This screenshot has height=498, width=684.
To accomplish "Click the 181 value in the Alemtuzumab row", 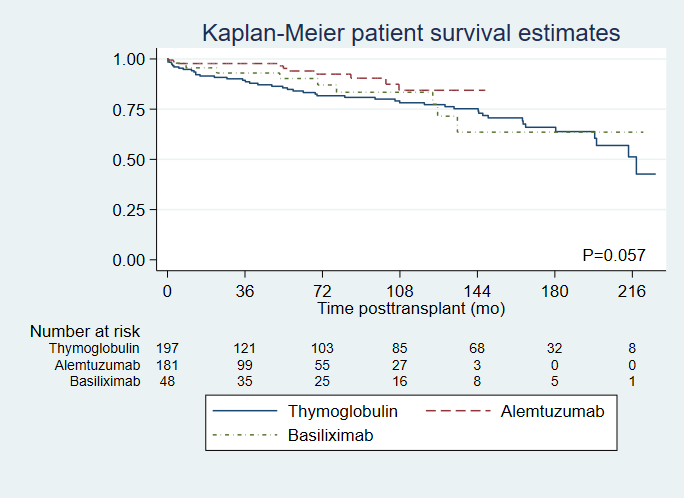I will pos(167,364).
